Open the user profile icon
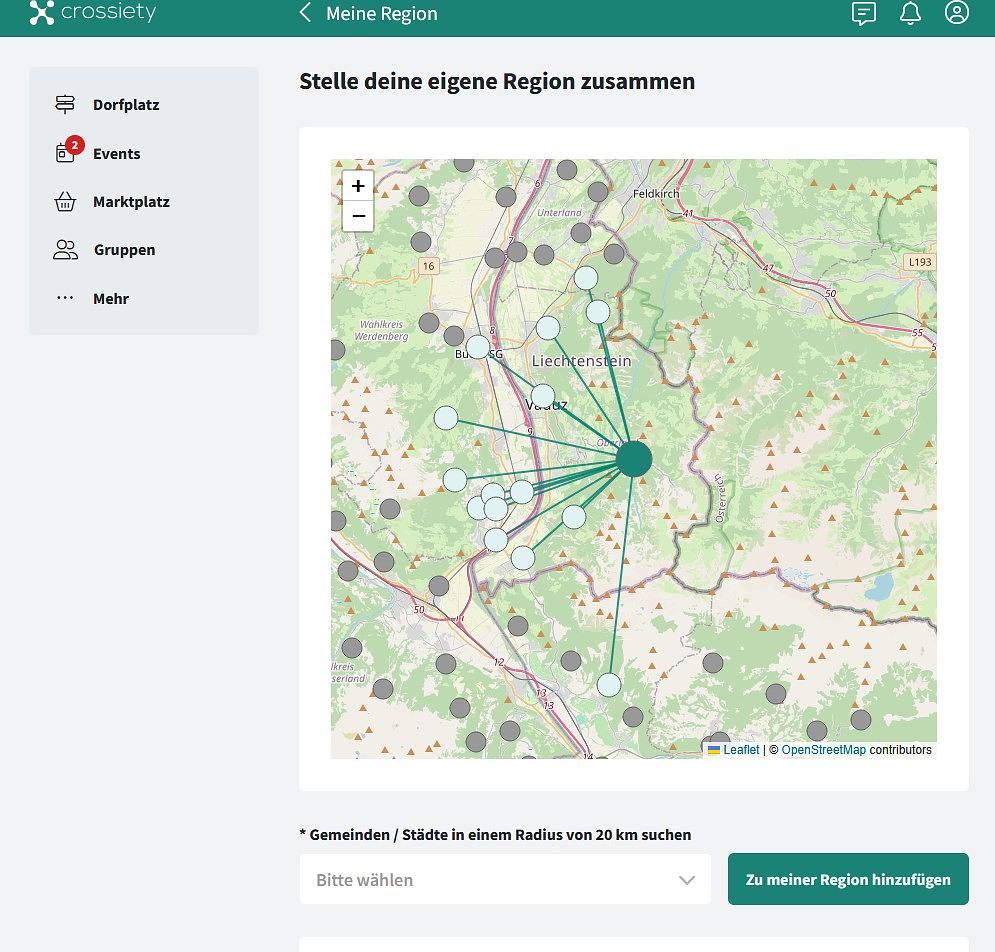The image size is (995, 952). [957, 13]
